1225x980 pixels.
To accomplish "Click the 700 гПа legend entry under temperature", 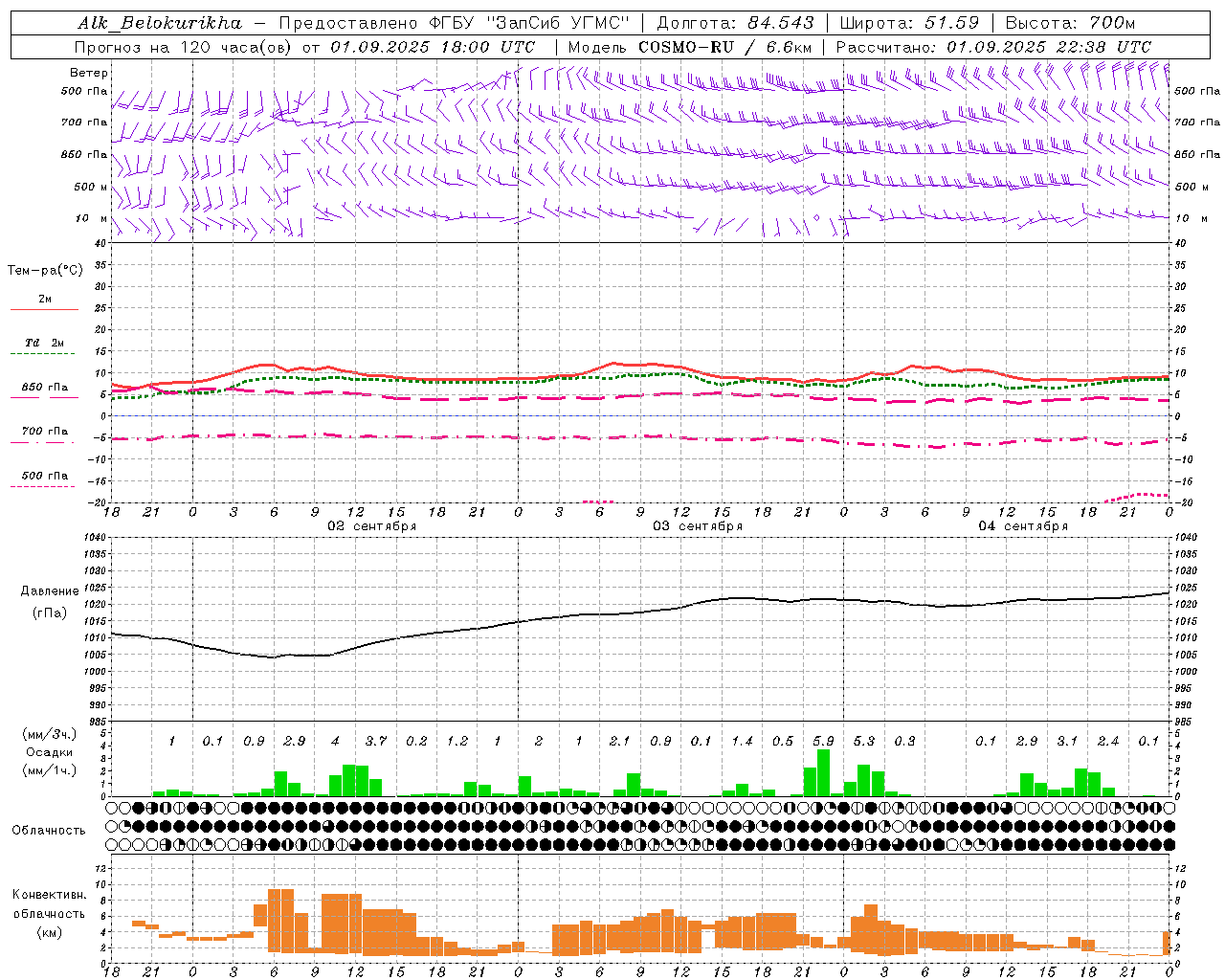I will [45, 432].
